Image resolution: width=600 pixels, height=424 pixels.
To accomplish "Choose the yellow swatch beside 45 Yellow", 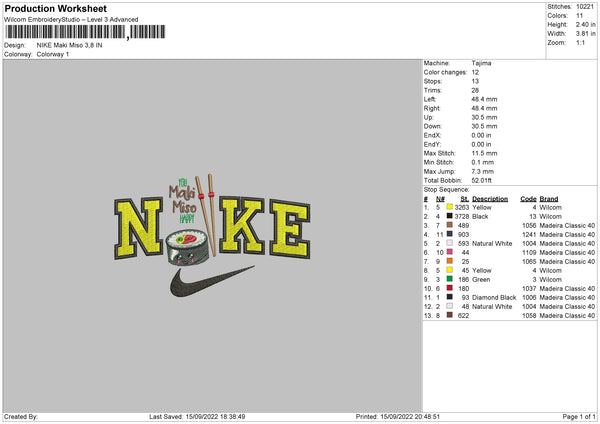I will 450,270.
